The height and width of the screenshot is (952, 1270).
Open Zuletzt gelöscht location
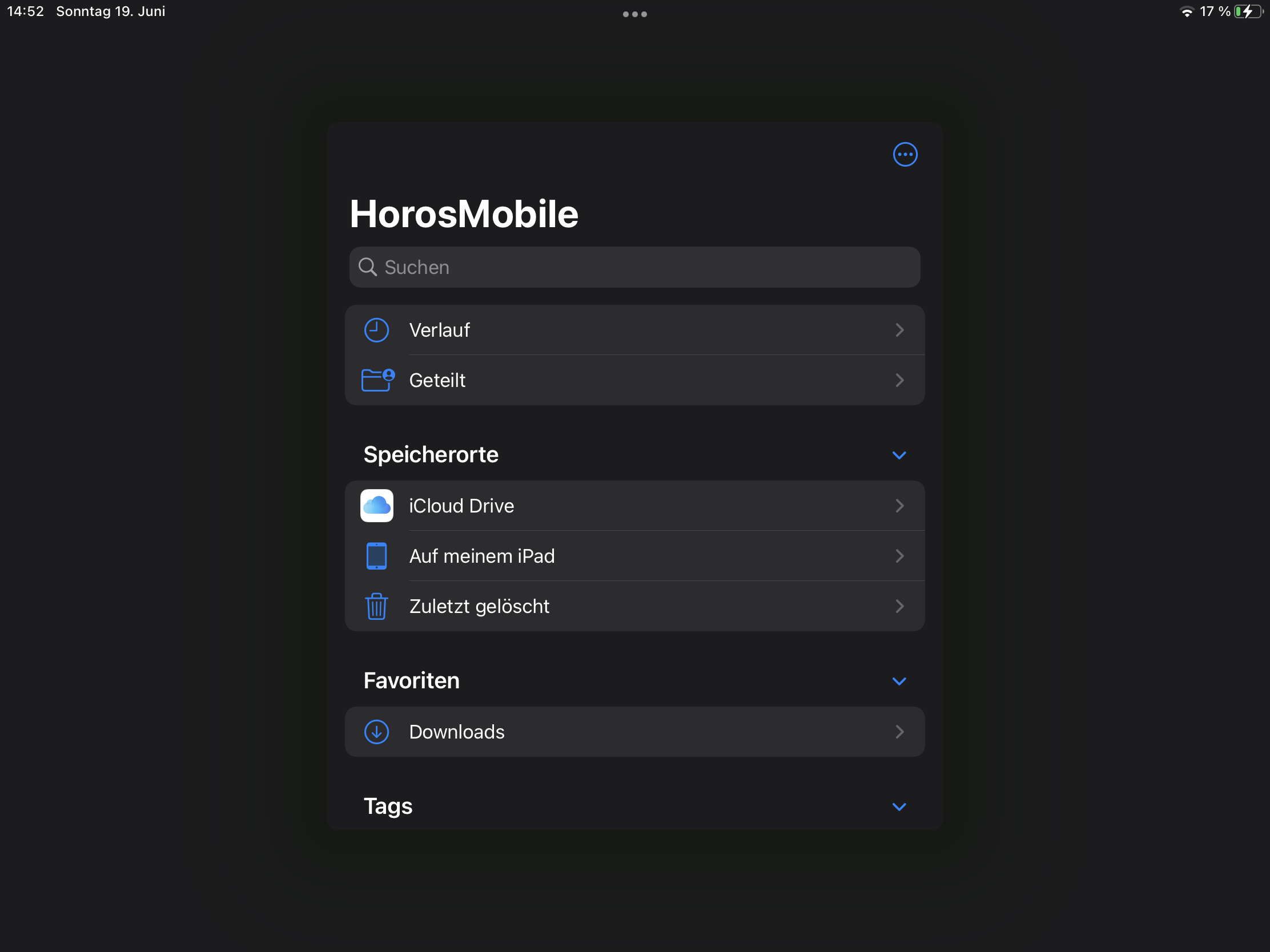click(634, 606)
